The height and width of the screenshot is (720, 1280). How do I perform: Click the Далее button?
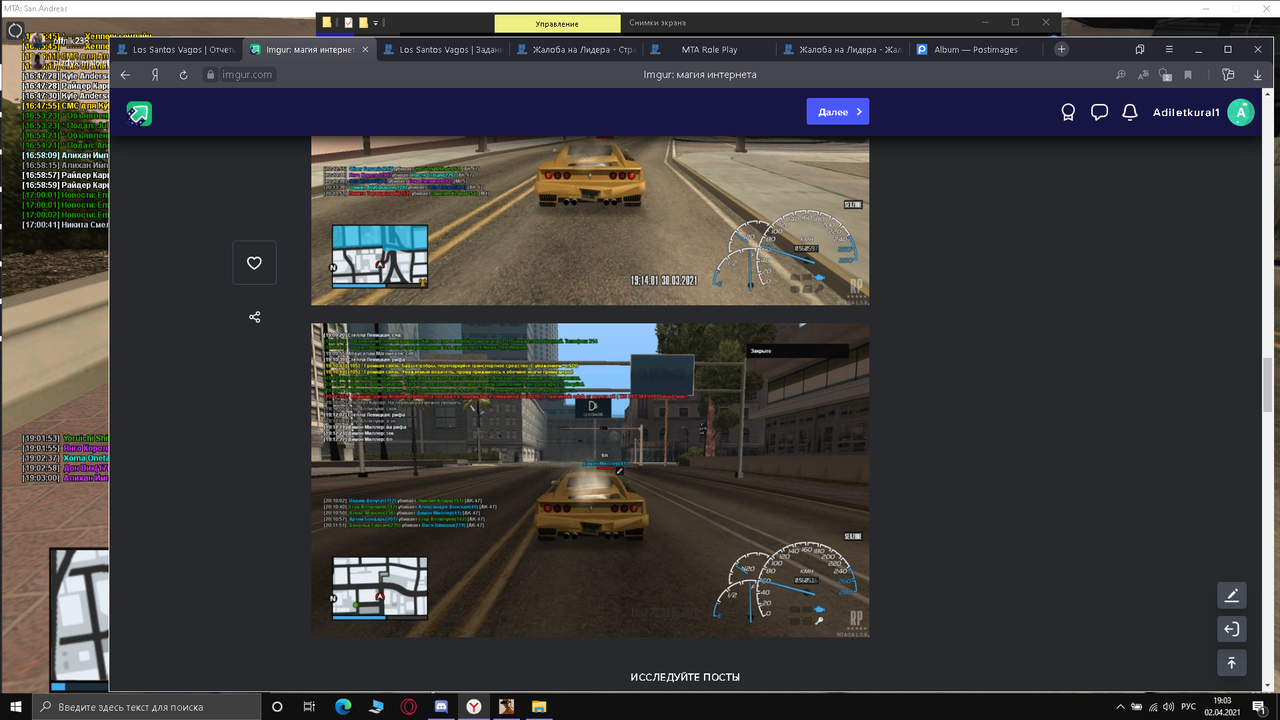pyautogui.click(x=838, y=112)
